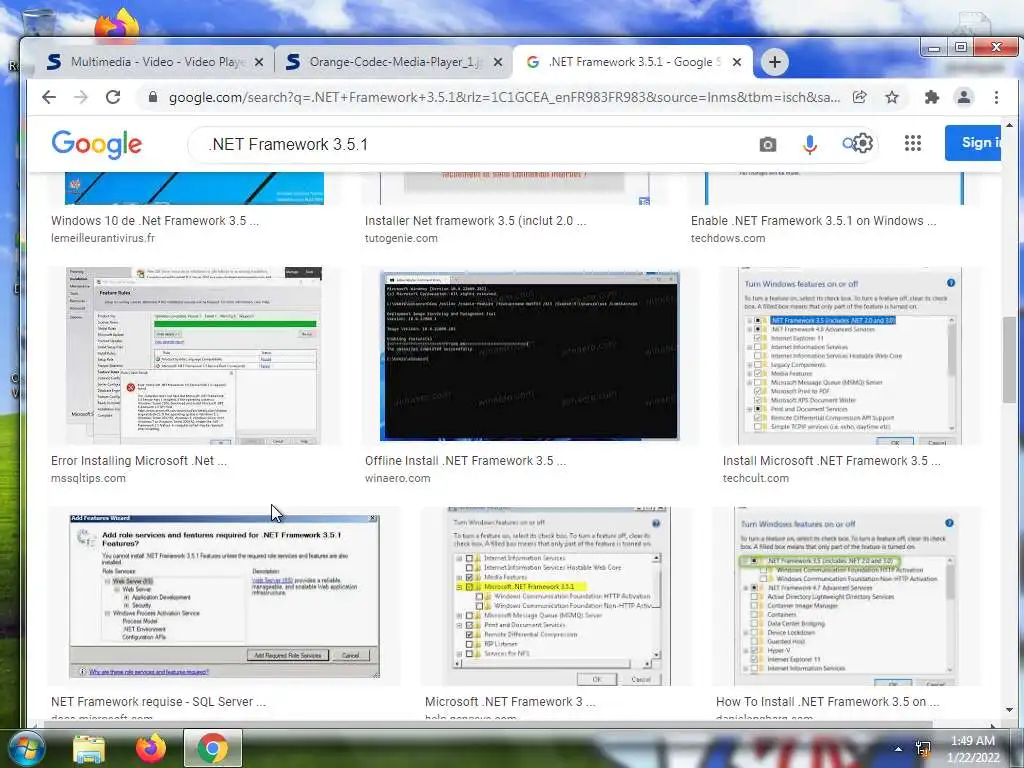
Task: Click the techdows.com source
Action: (728, 238)
